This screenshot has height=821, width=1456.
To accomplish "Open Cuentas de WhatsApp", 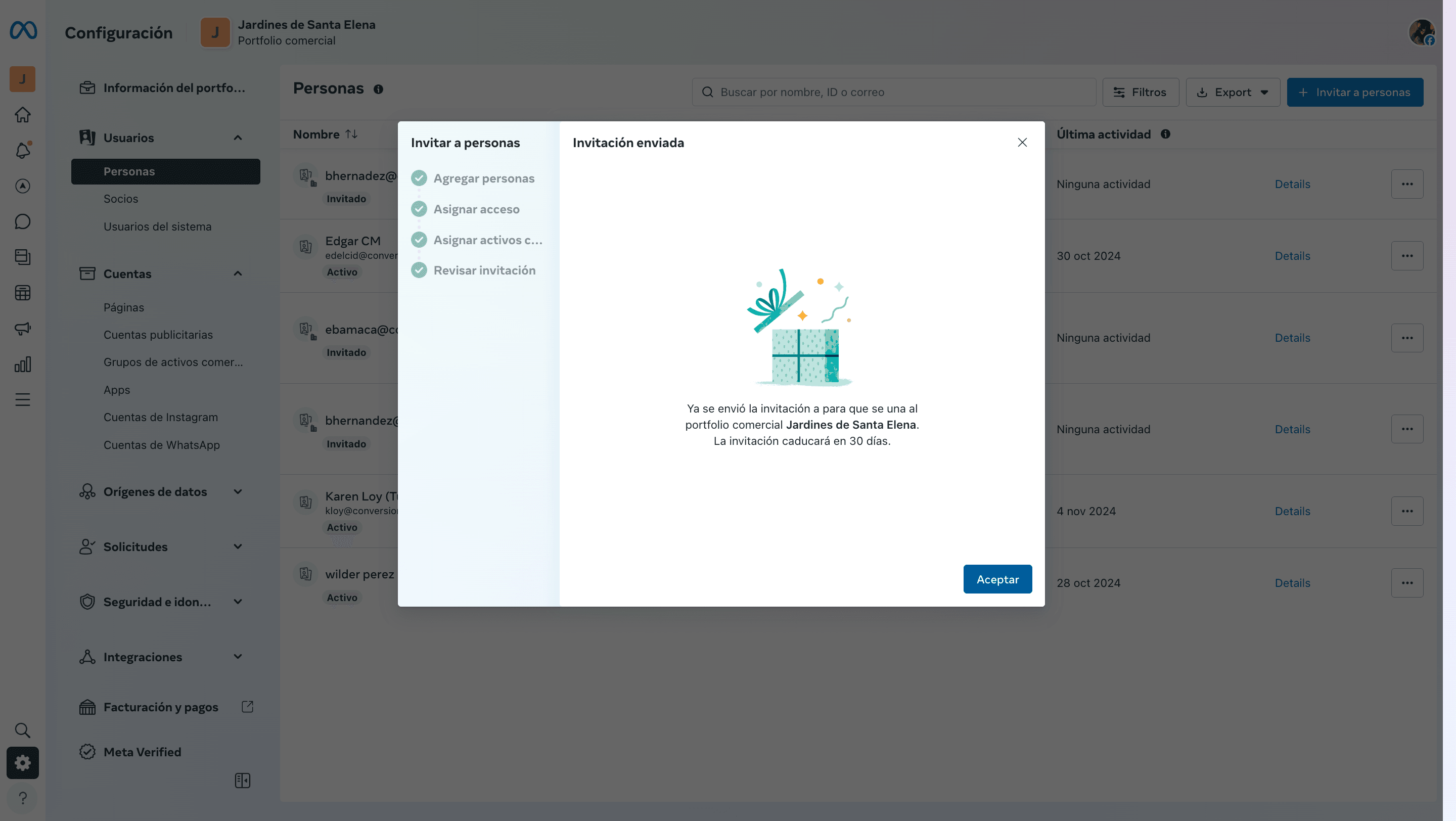I will click(162, 445).
